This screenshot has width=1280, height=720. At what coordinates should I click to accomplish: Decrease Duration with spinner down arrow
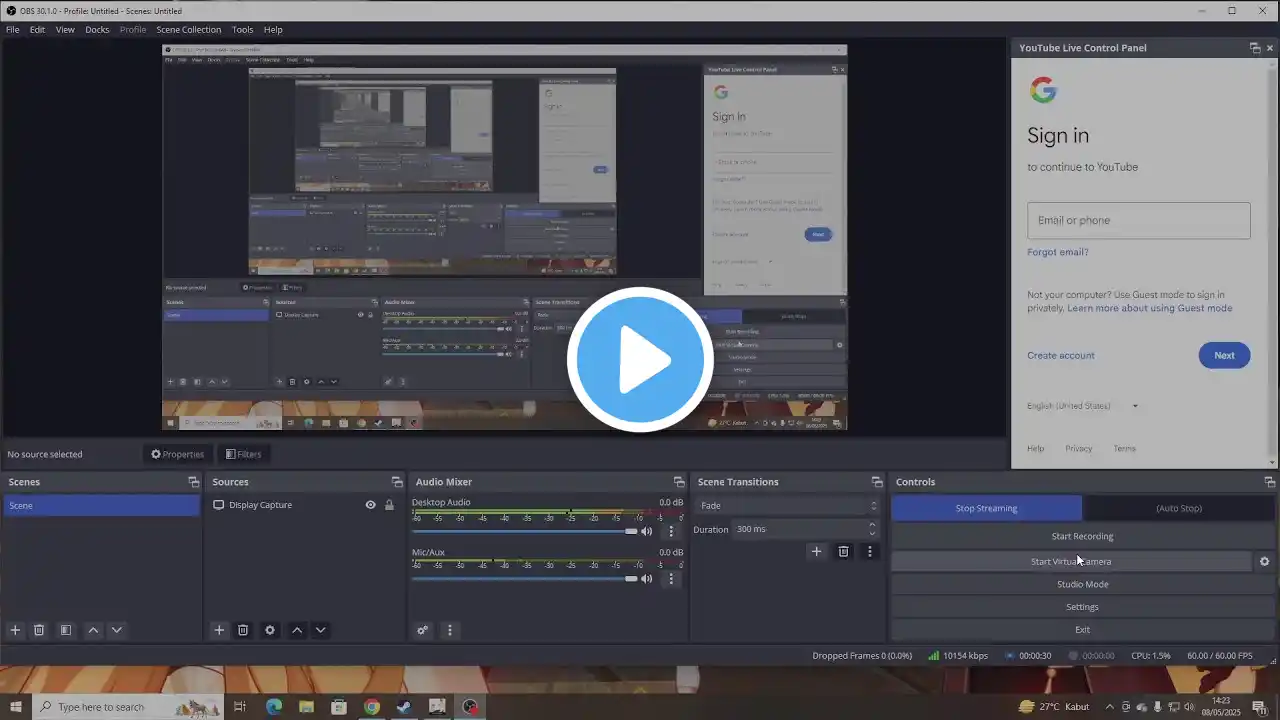pos(872,534)
